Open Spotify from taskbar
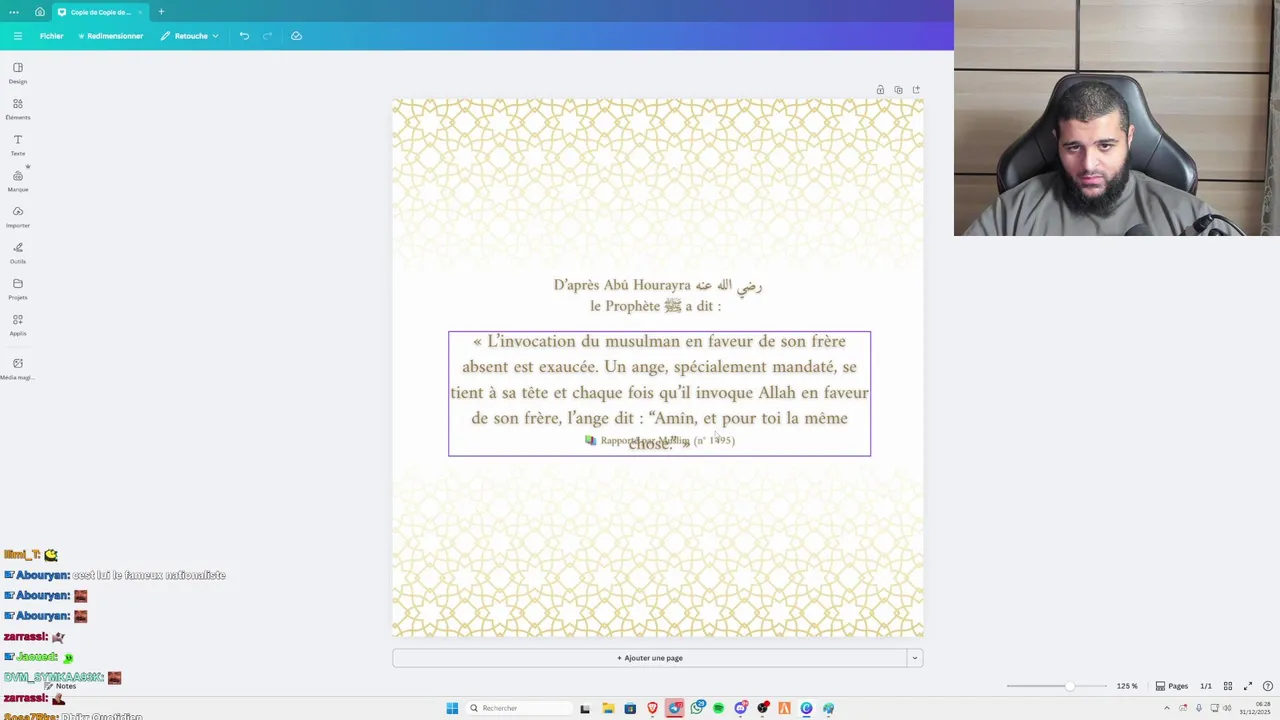 [718, 708]
